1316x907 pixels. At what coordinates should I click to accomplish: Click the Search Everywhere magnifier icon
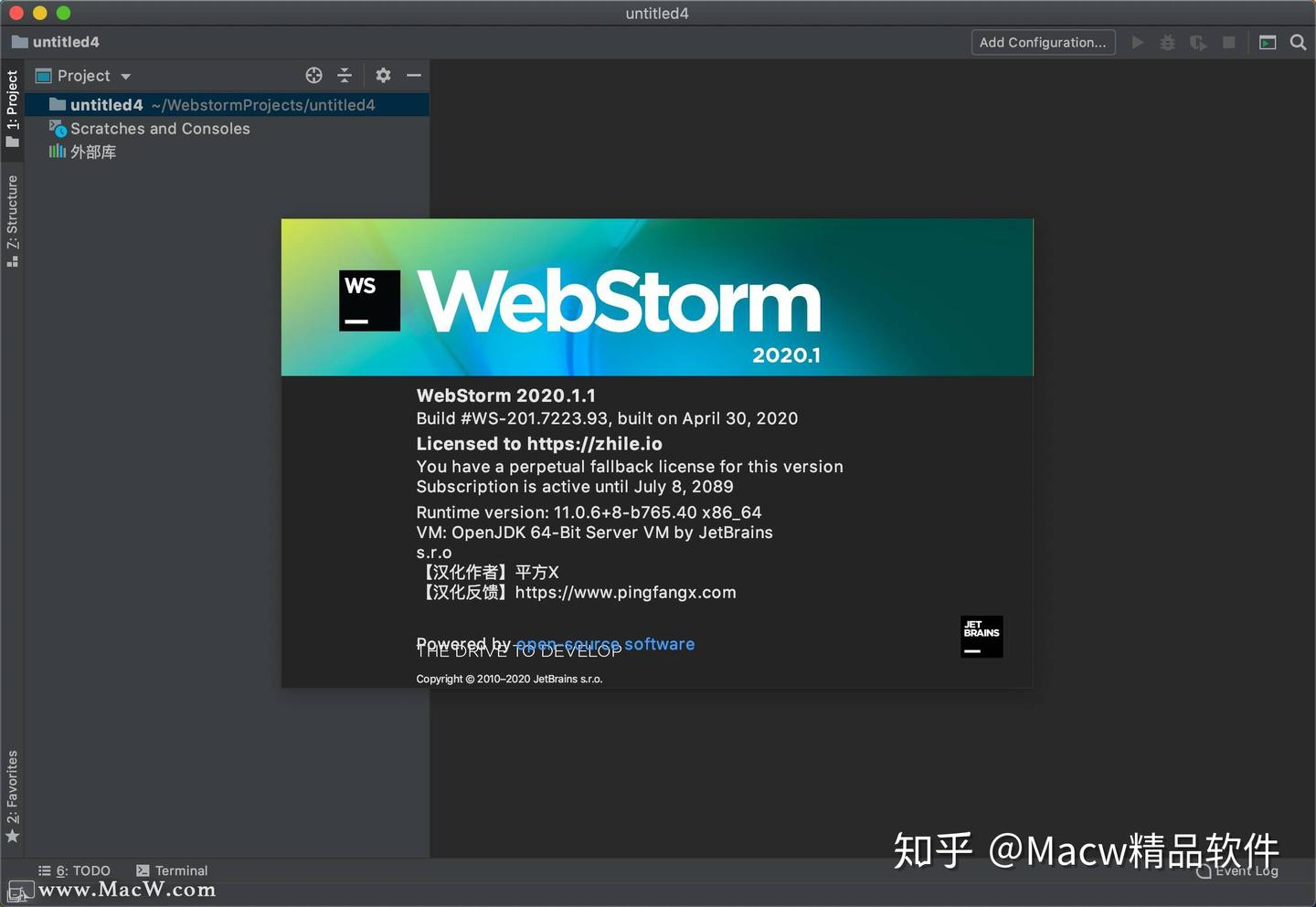pos(1299,42)
